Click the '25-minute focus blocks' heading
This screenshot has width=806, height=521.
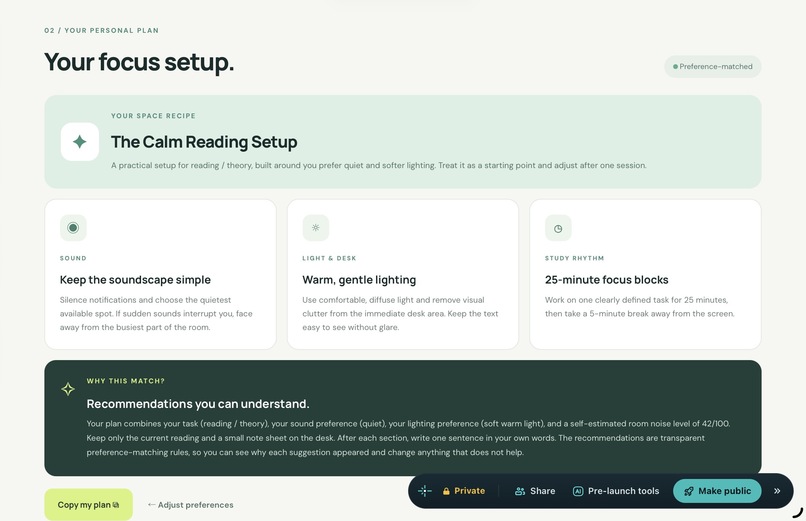pos(607,280)
